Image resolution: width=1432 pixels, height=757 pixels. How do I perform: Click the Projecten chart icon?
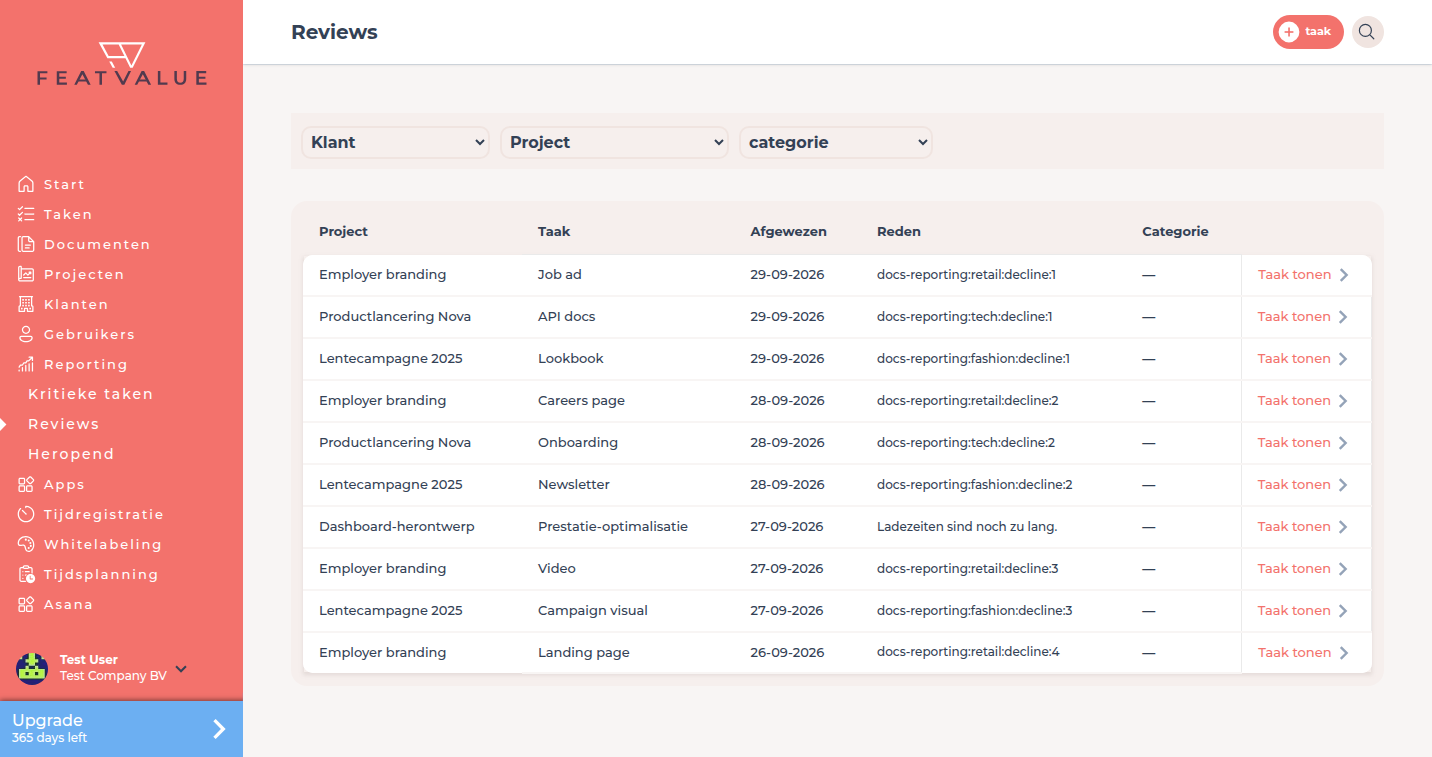[26, 274]
